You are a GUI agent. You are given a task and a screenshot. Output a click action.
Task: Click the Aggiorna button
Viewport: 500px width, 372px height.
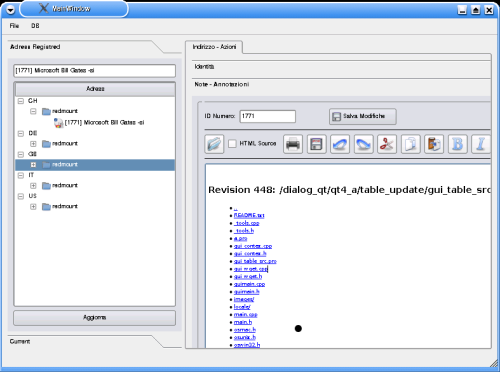pos(94,318)
